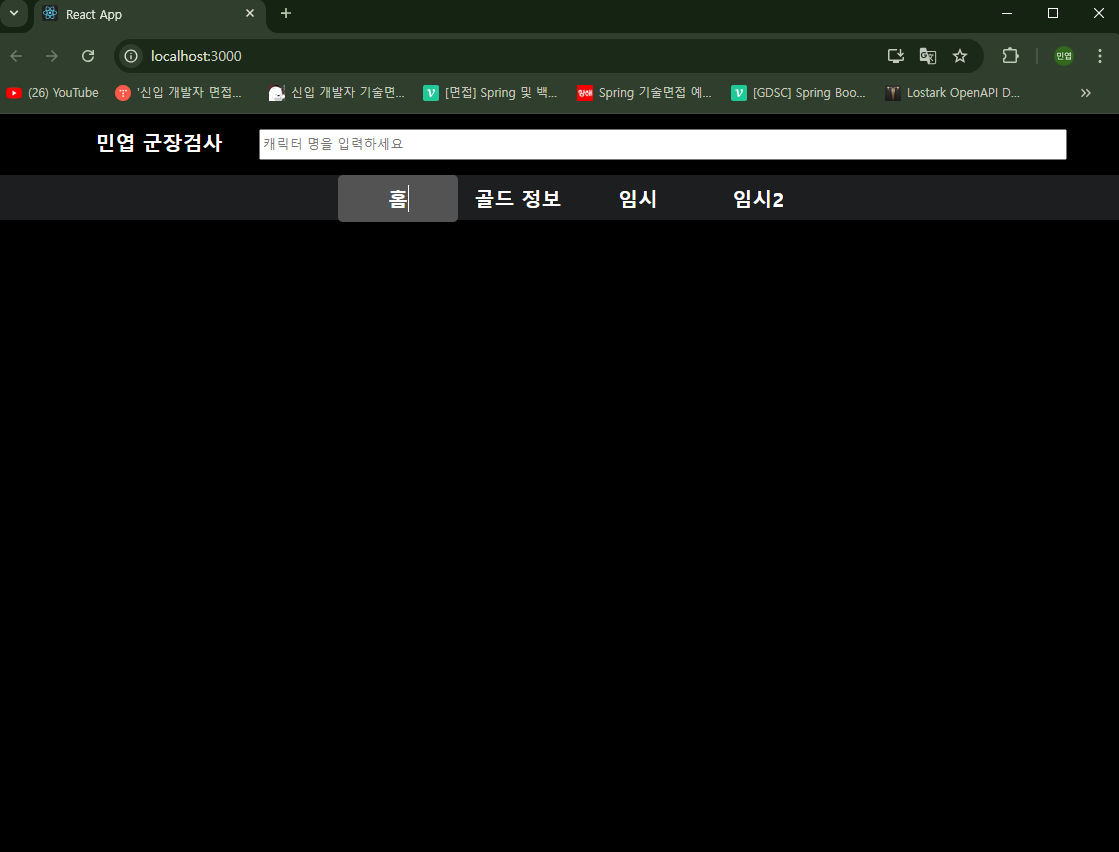Switch to 임시2 tab

click(x=758, y=198)
